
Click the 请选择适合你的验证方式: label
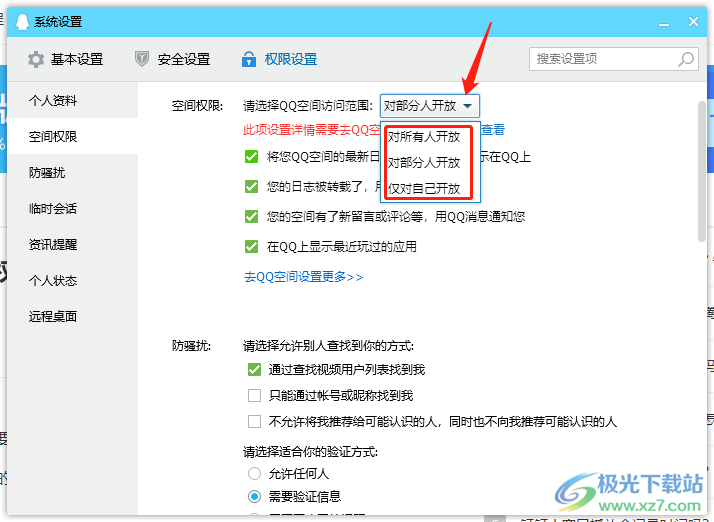coord(311,452)
